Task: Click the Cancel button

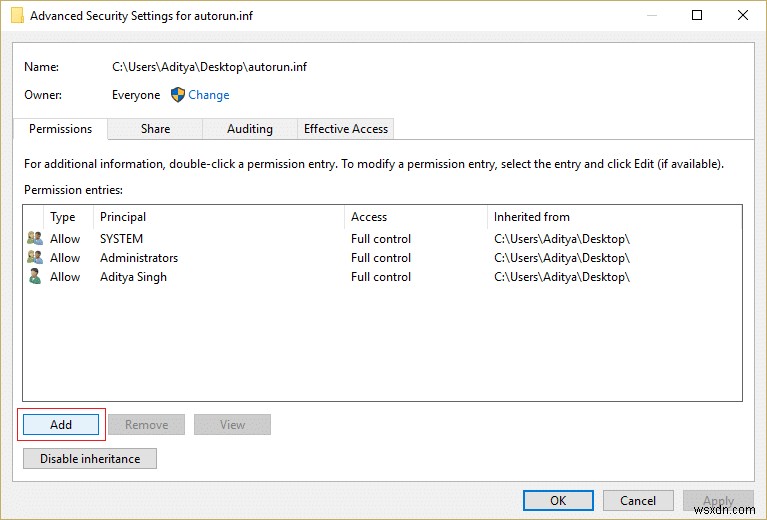Action: coord(638,501)
